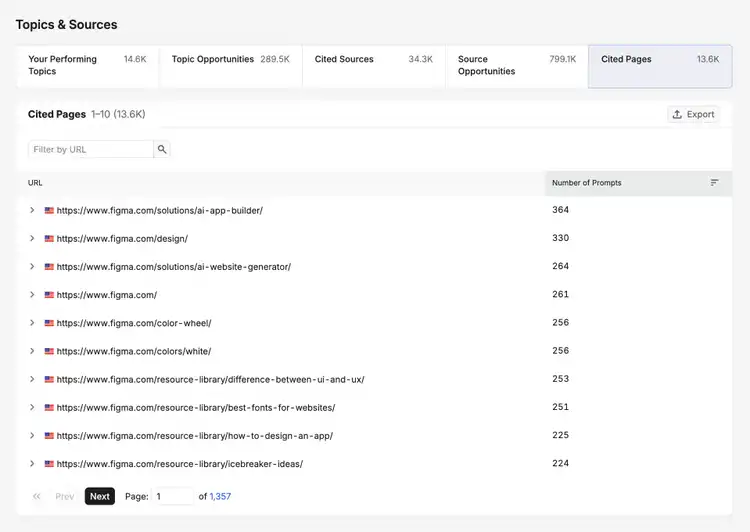Open the figma.com/color-wheel/ URL
750x532 pixels.
[134, 323]
